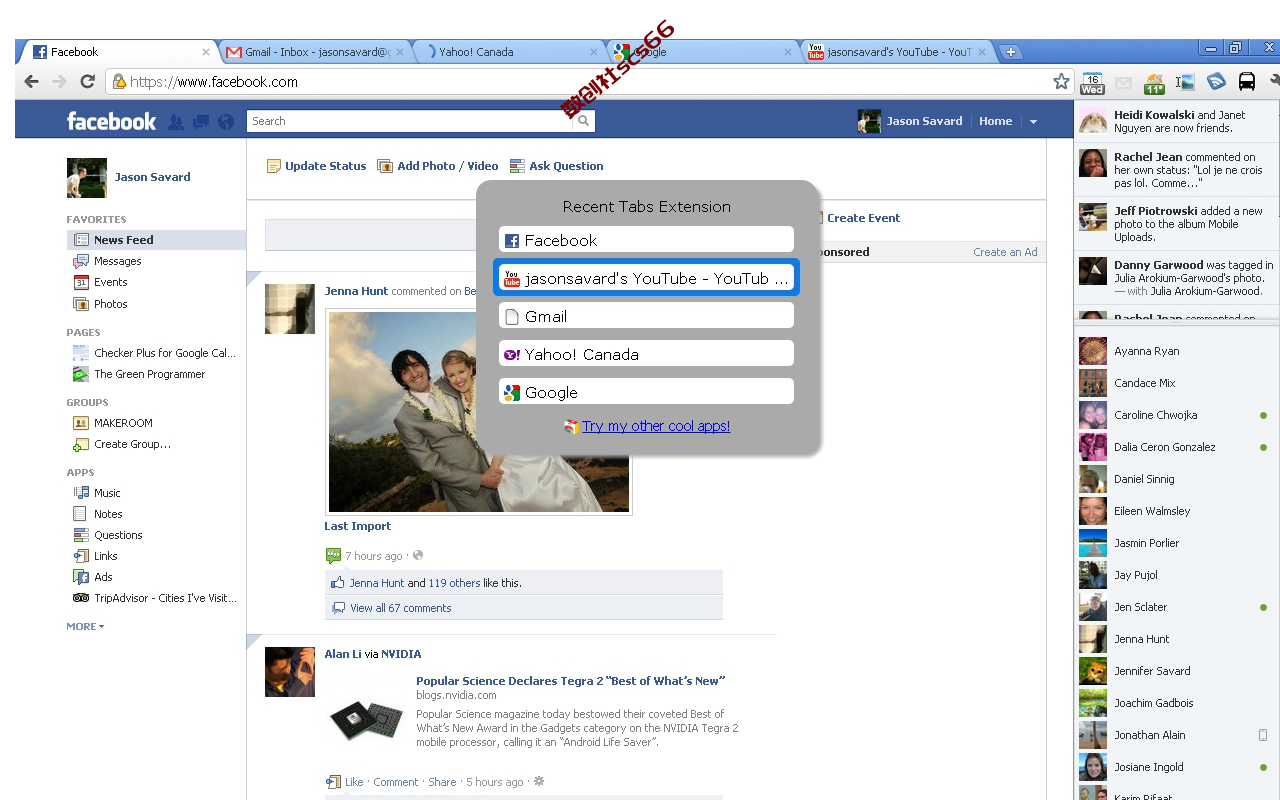Open the account dropdown arrow beside Home

pyautogui.click(x=1033, y=122)
